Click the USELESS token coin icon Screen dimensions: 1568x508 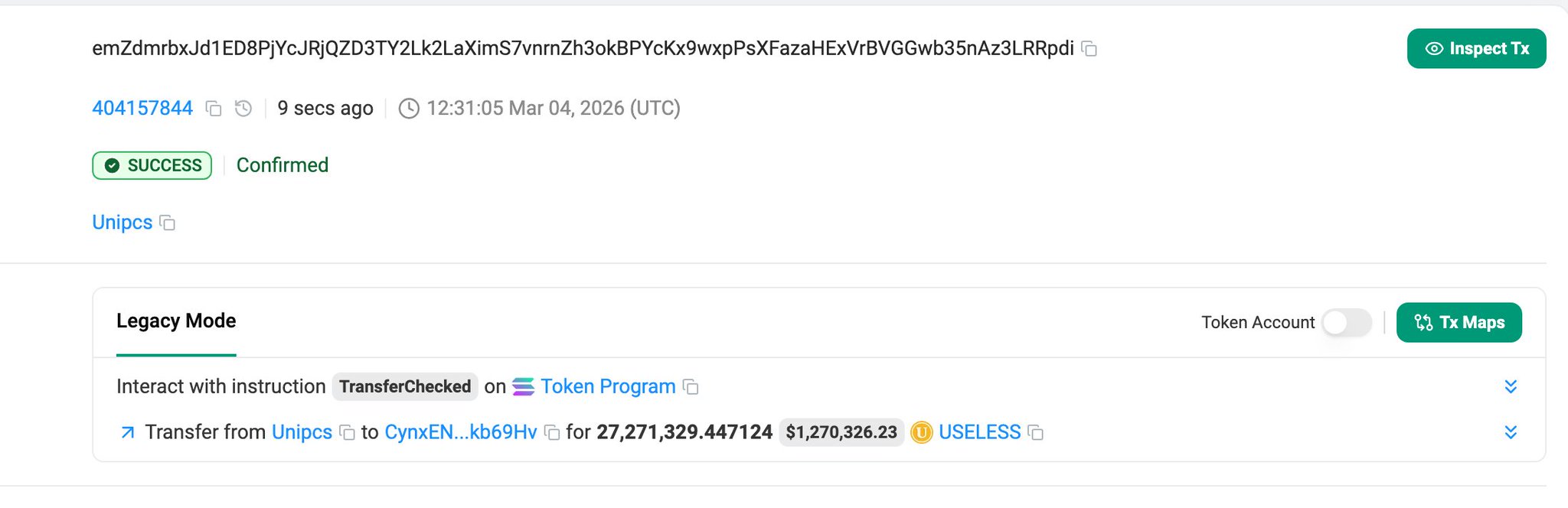pos(921,433)
